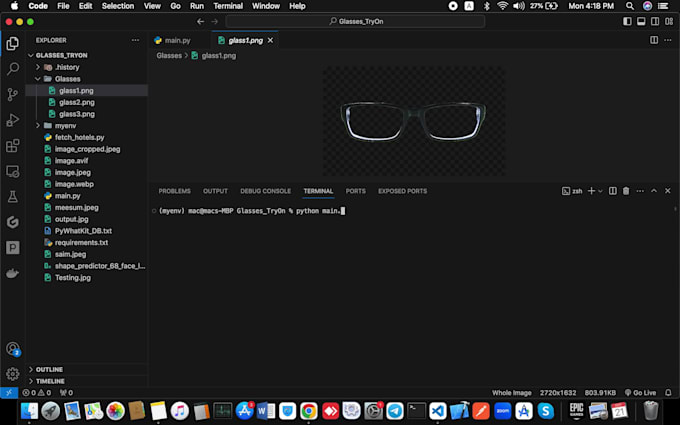Open the Docker view in activity bar
This screenshot has height=425, width=680.
click(13, 273)
